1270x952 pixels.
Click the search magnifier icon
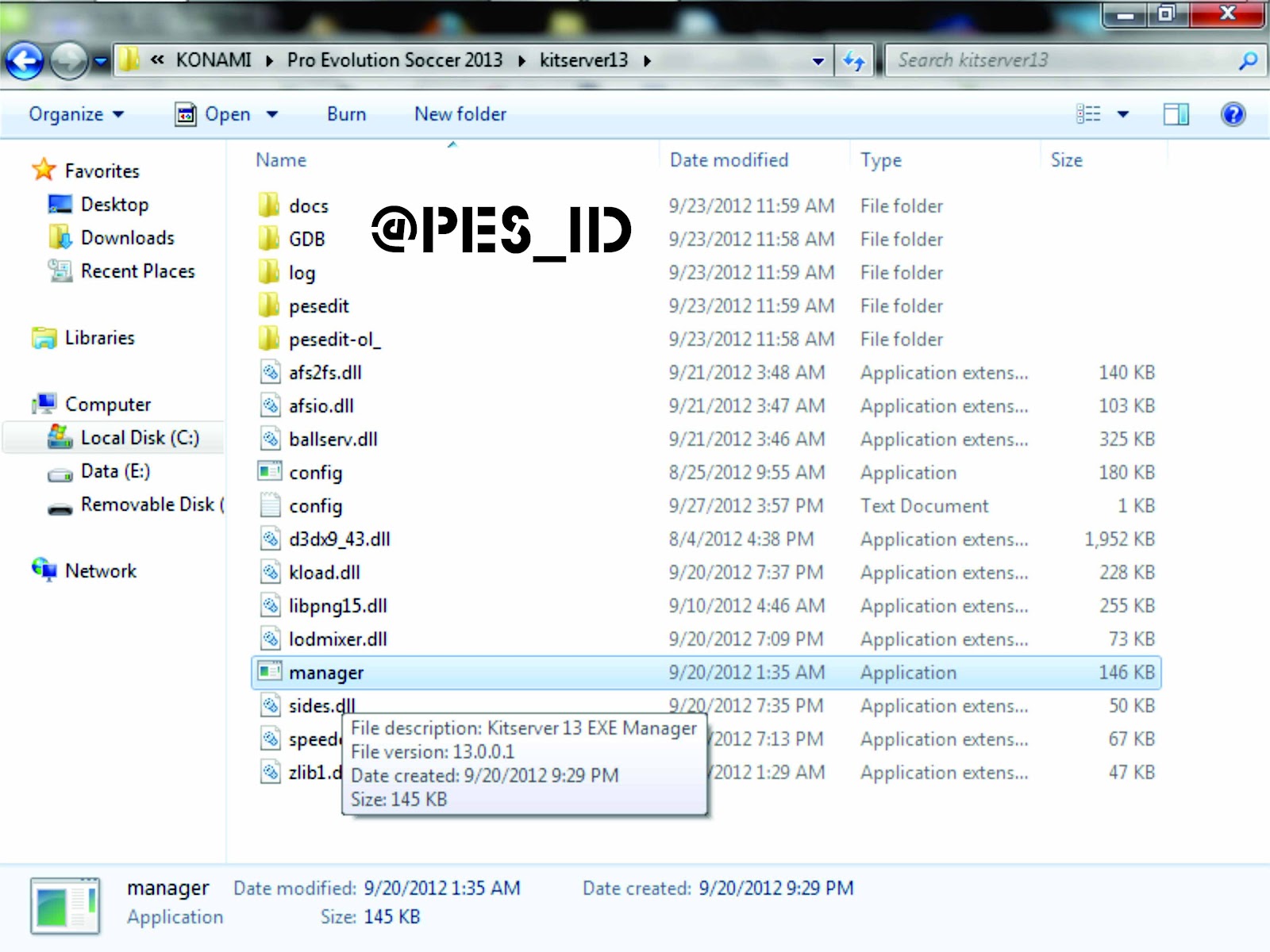(x=1248, y=60)
